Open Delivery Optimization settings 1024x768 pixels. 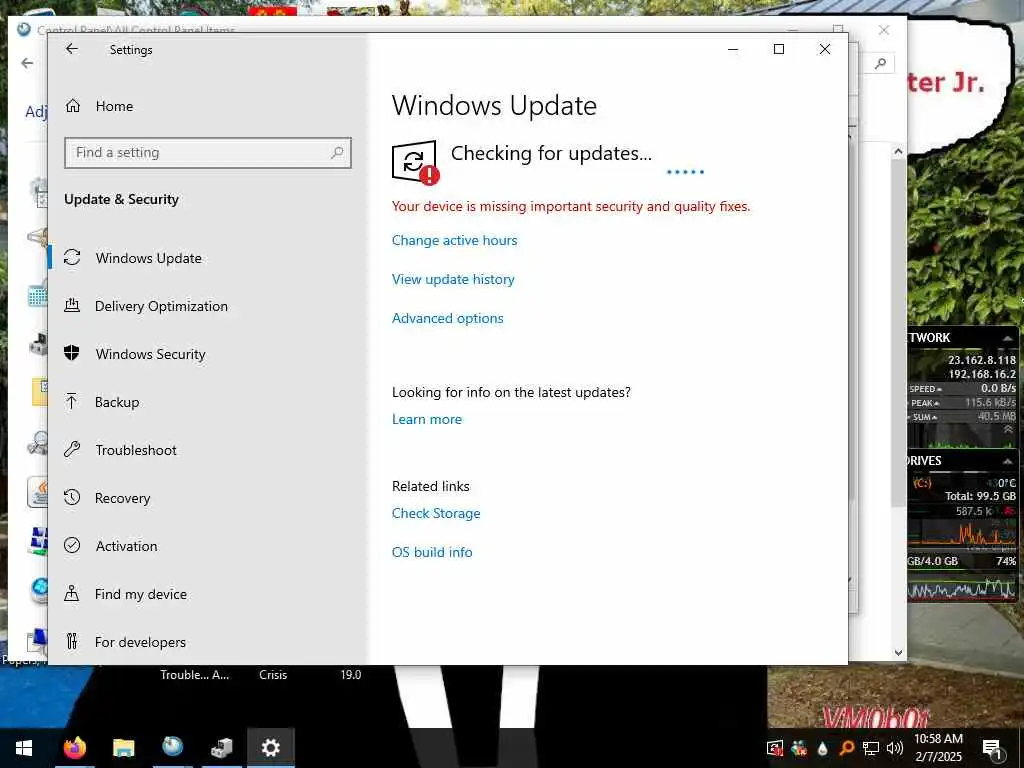point(161,306)
